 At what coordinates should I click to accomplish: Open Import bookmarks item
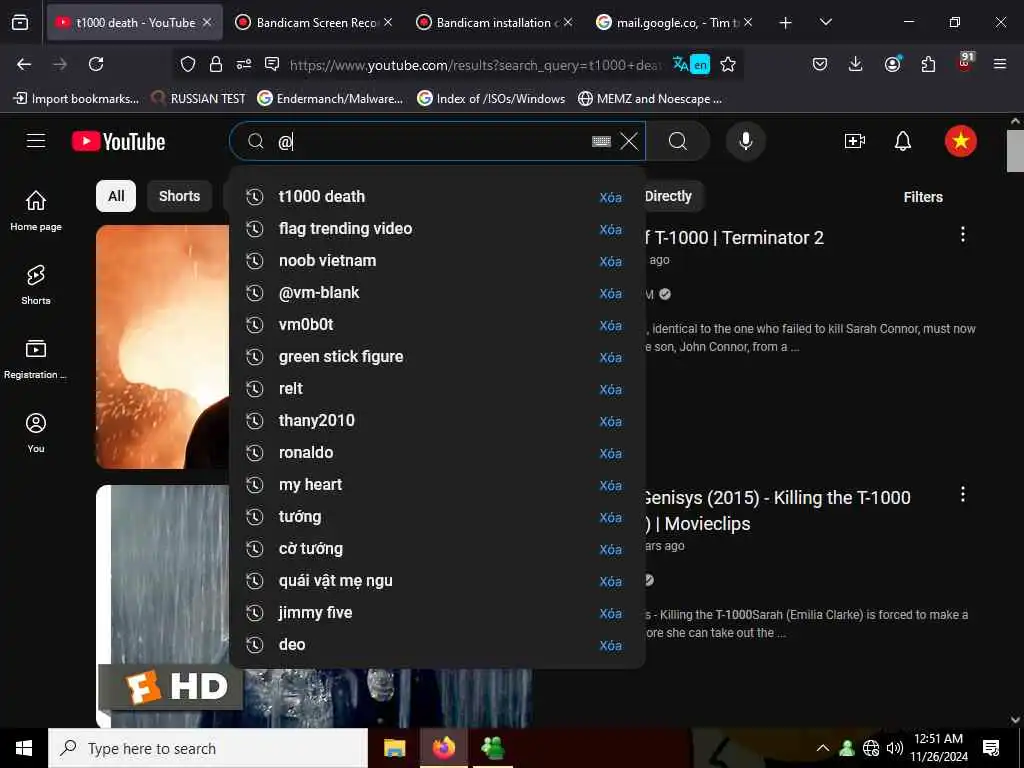(76, 99)
